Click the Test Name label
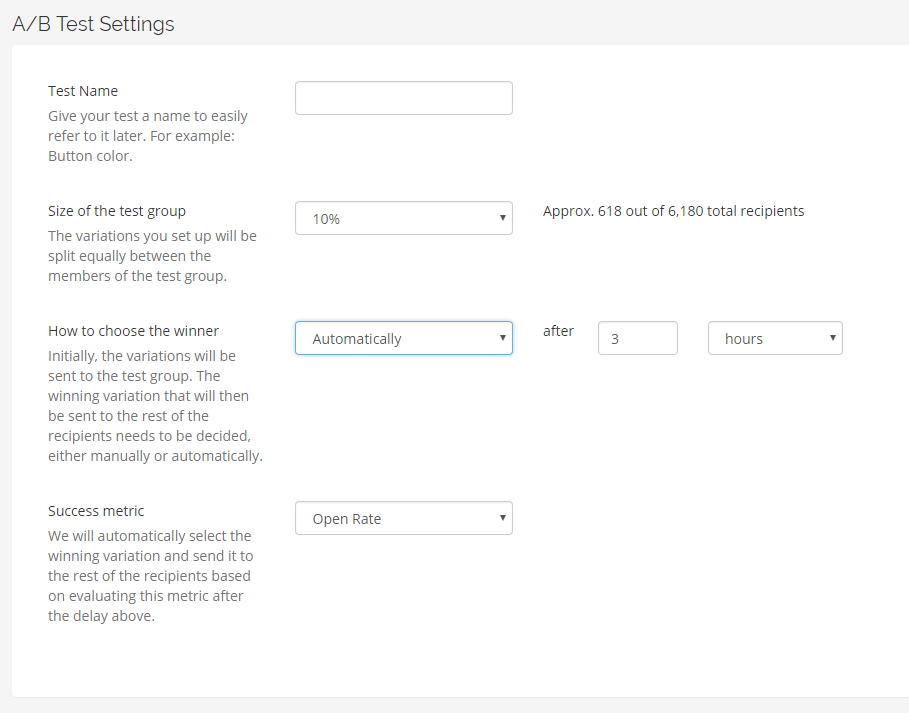Image resolution: width=909 pixels, height=713 pixels. (x=83, y=91)
